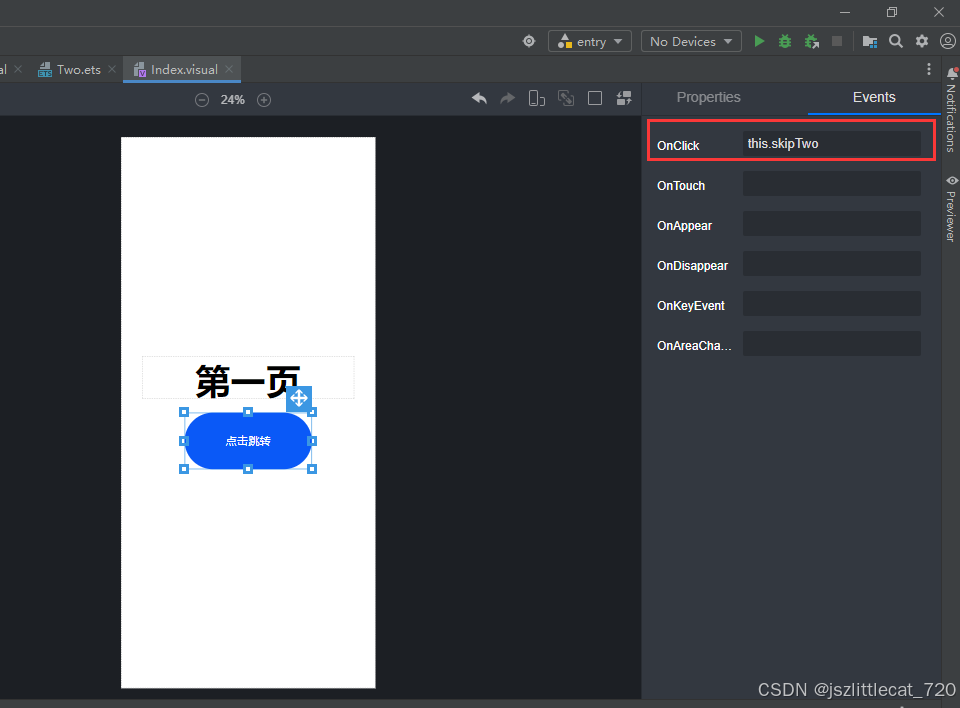Click the undo arrow in designer toolbar
This screenshot has height=708, width=960.
pyautogui.click(x=479, y=98)
